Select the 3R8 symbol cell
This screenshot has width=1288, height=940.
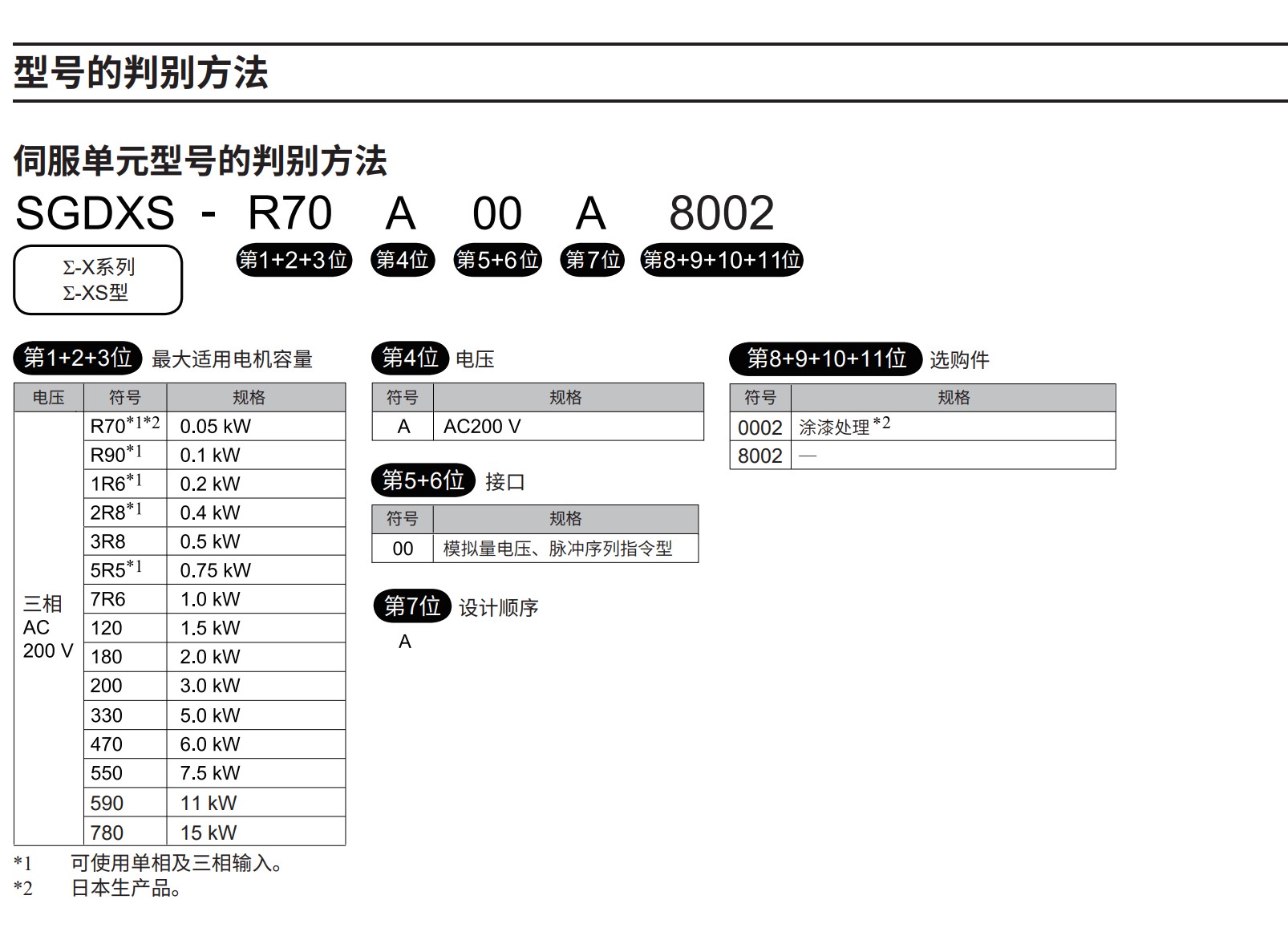[124, 541]
